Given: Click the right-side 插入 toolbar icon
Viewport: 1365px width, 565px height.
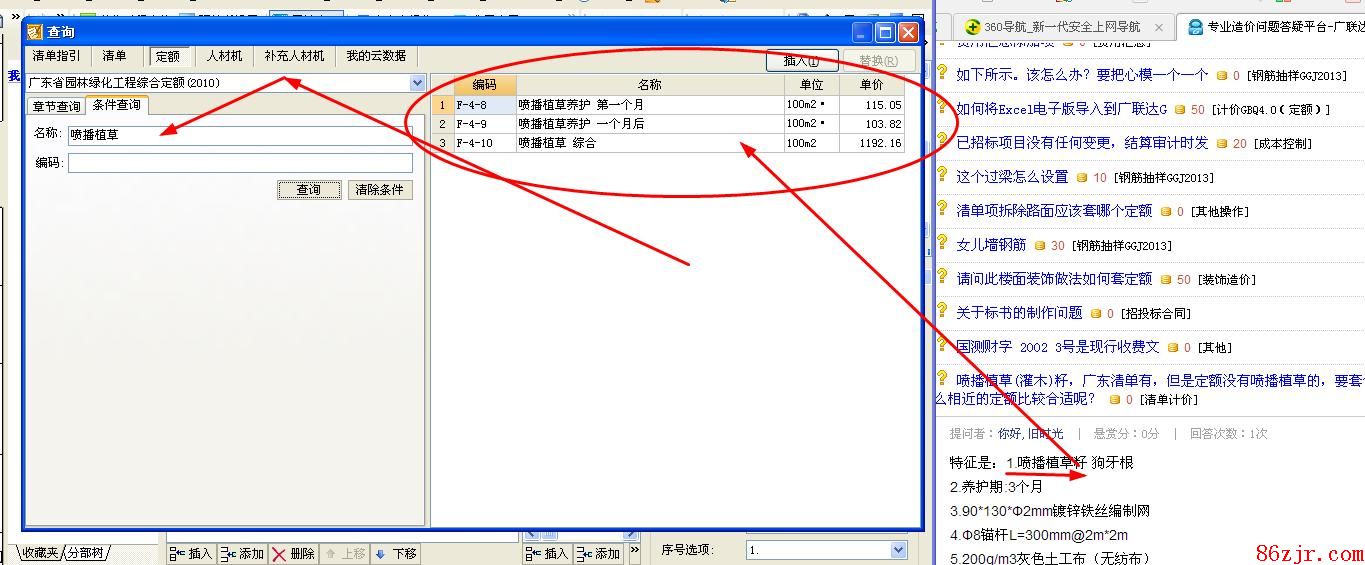Looking at the screenshot, I should tap(533, 554).
